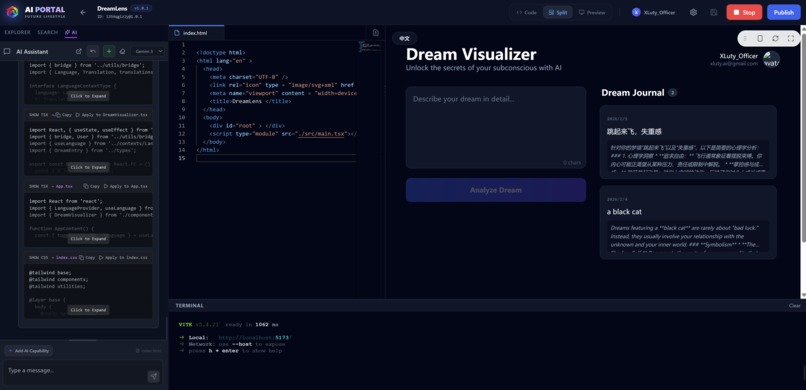806x390 pixels.
Task: Click the save disk icon in header
Action: 713,12
